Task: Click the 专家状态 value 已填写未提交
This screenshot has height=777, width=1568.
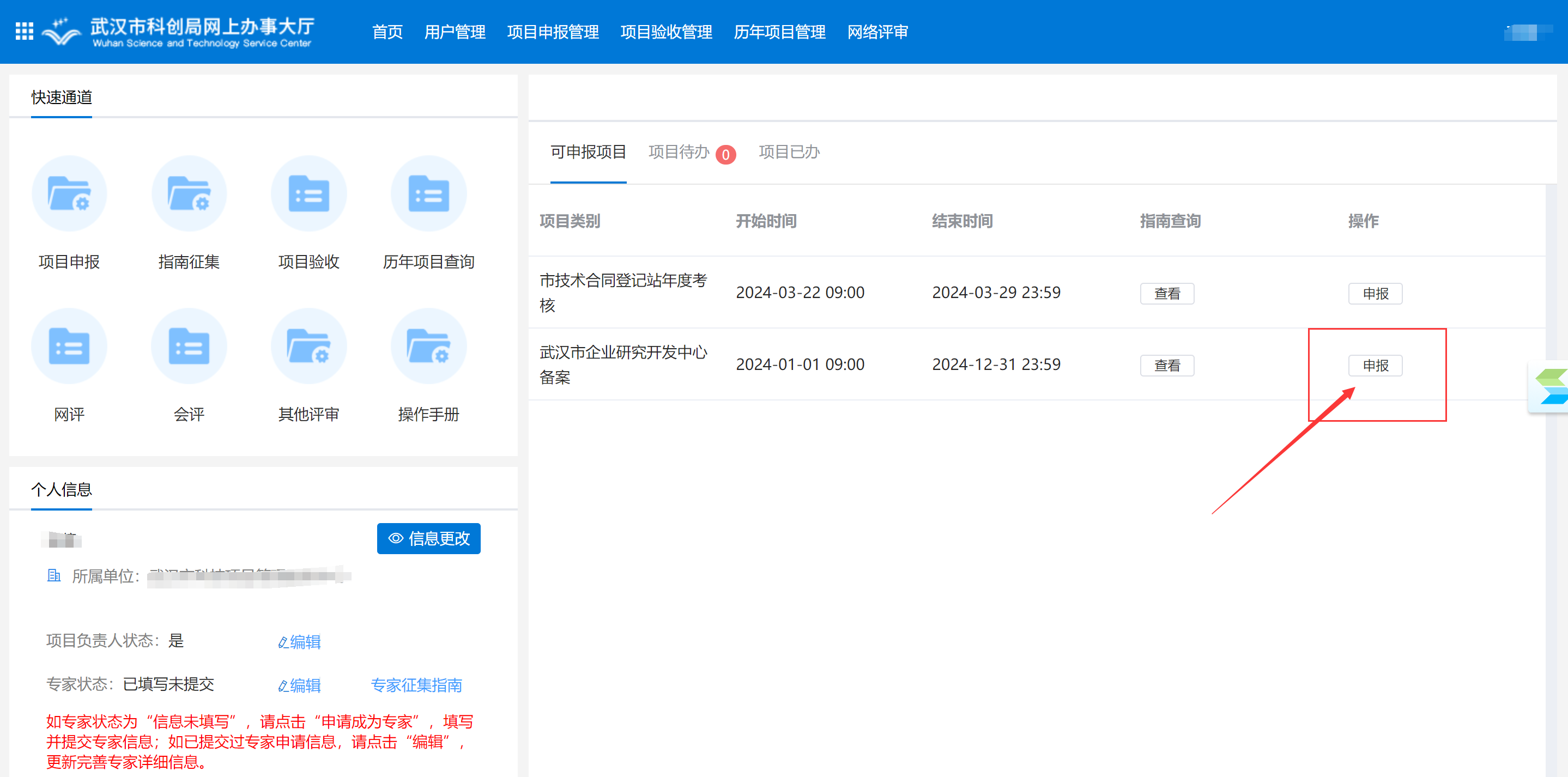Action: 168,684
